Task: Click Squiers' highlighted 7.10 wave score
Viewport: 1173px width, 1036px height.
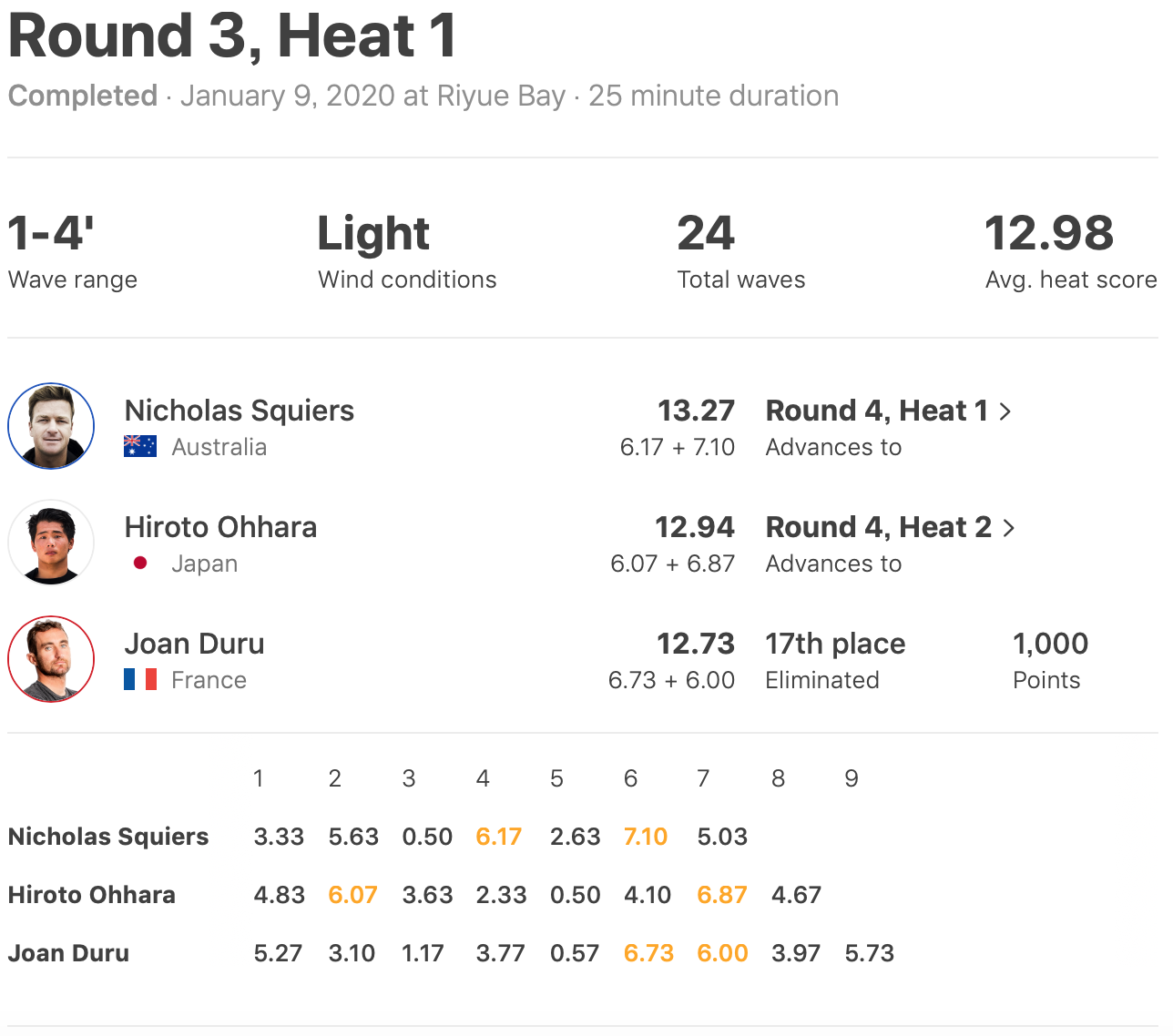Action: pos(645,837)
